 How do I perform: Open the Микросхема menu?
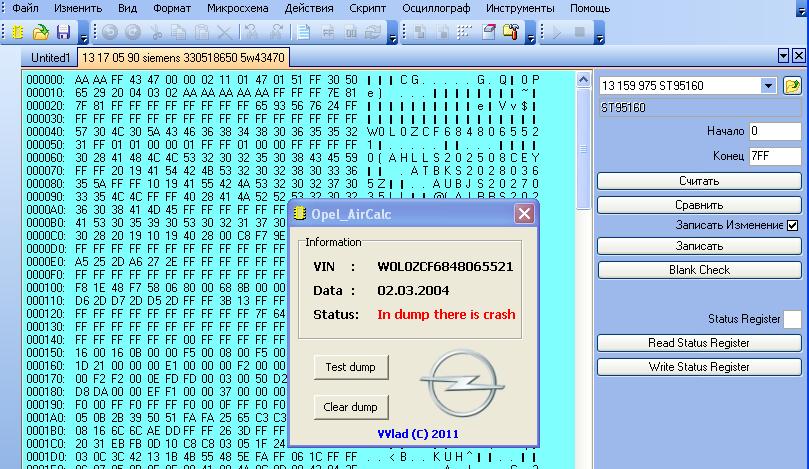coord(237,8)
